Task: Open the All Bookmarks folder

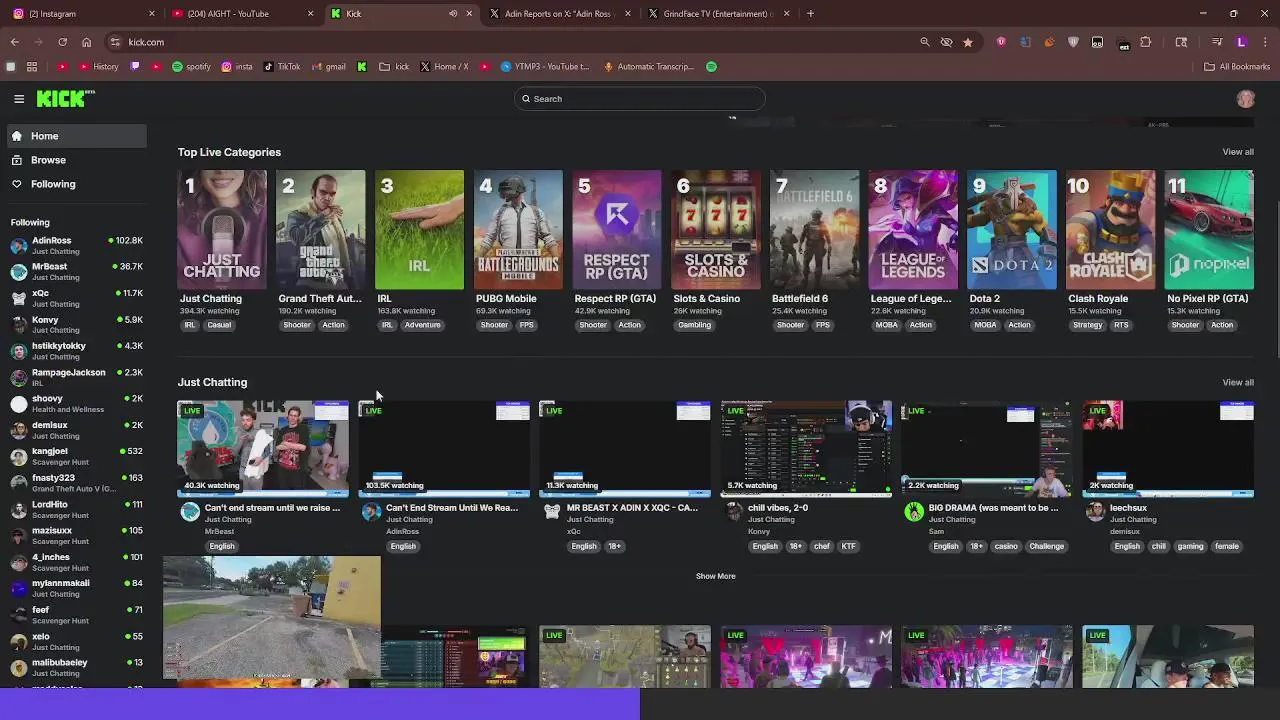Action: [x=1237, y=67]
